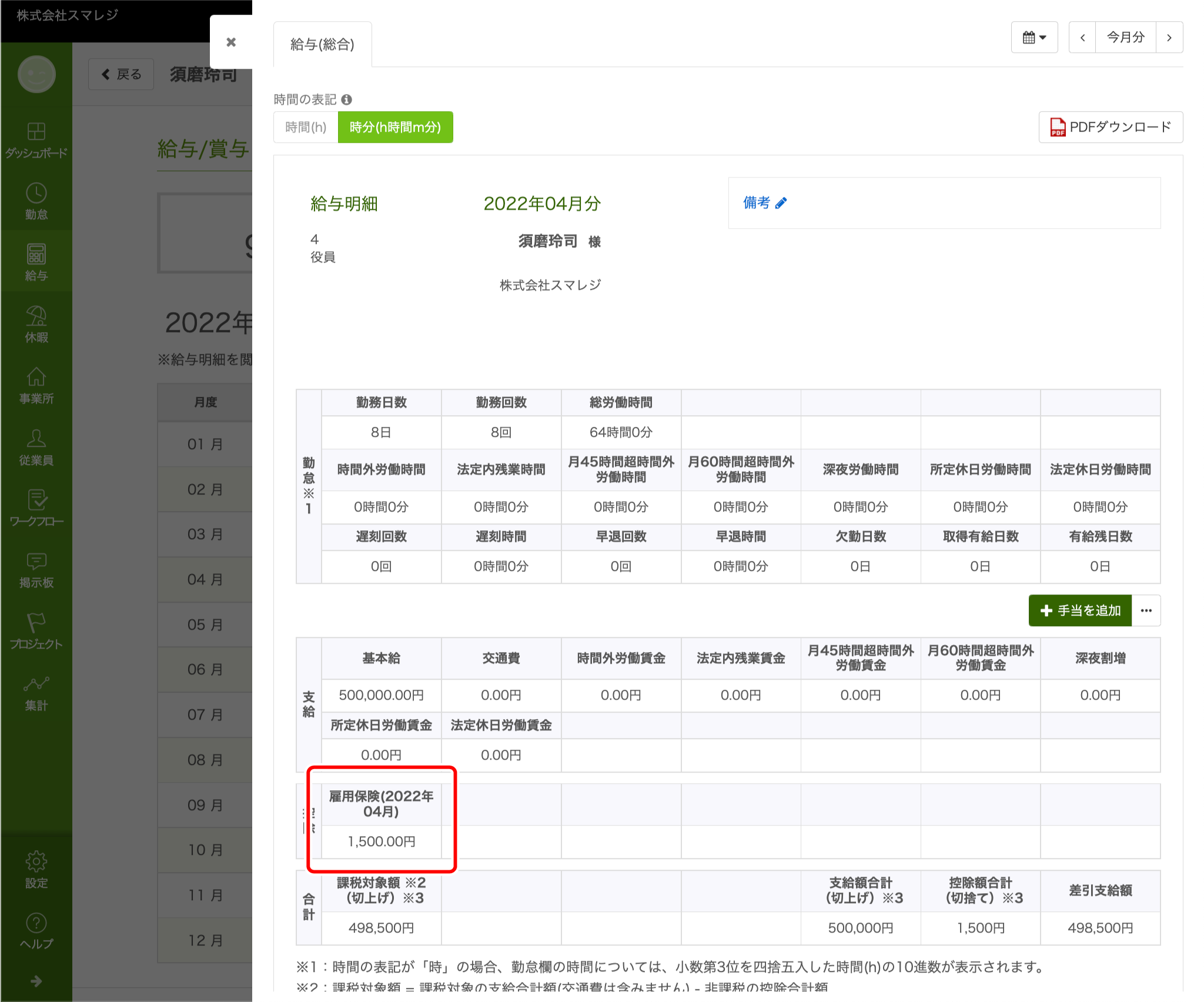The height and width of the screenshot is (1002, 1204).
Task: Select the 給与(総合) tab
Action: 322,45
